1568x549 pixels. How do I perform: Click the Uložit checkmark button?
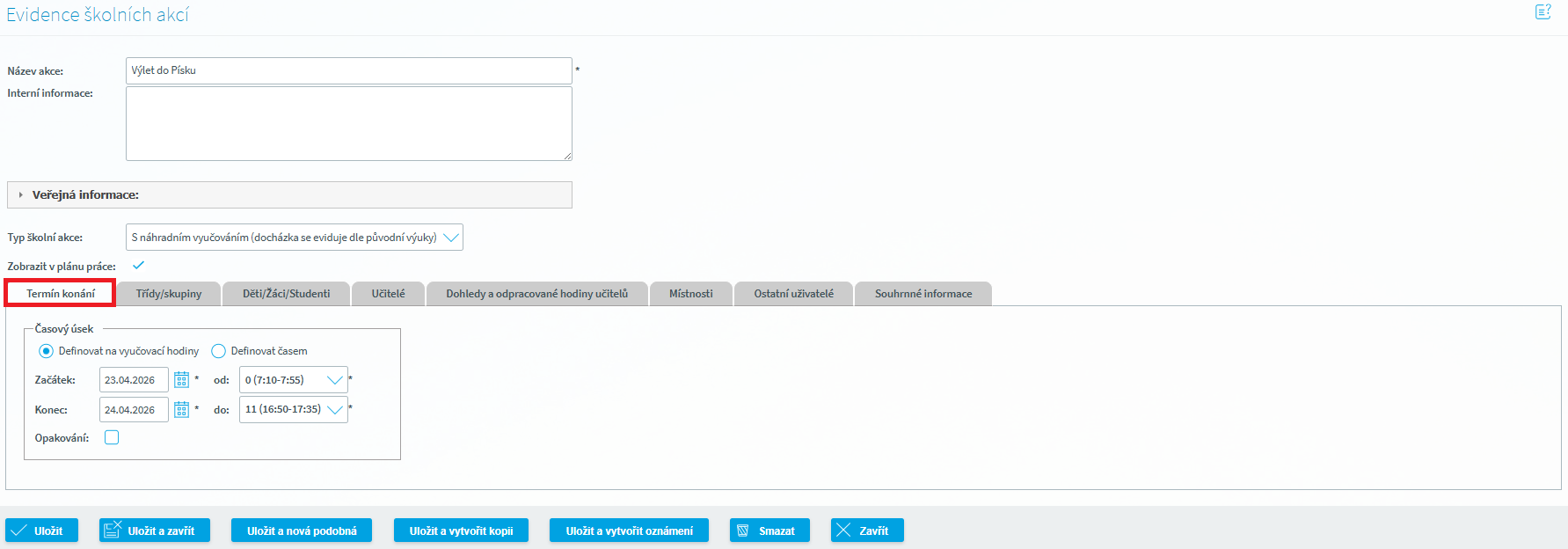[41, 531]
